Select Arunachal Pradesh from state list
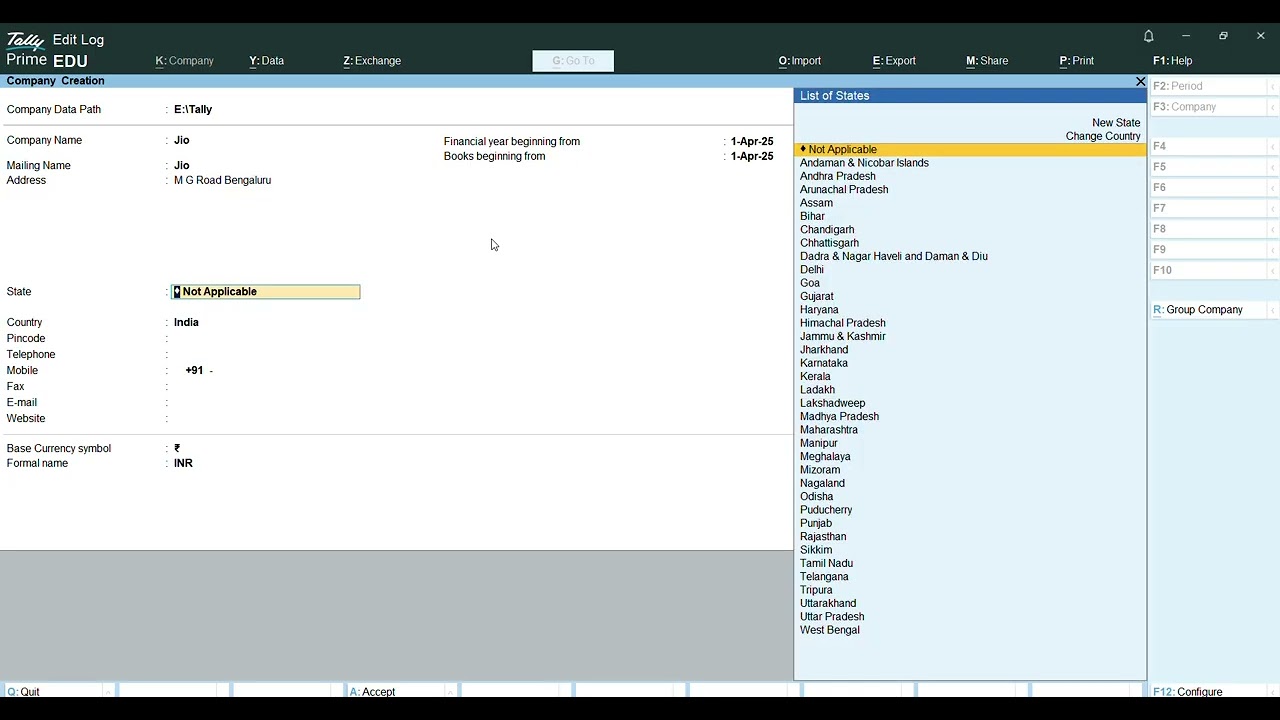This screenshot has height=720, width=1280. (x=844, y=189)
